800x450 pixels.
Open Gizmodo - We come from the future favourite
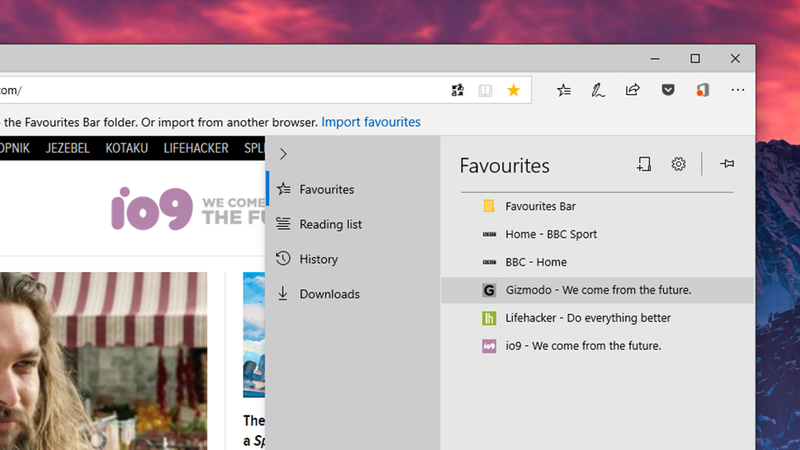[x=597, y=290]
